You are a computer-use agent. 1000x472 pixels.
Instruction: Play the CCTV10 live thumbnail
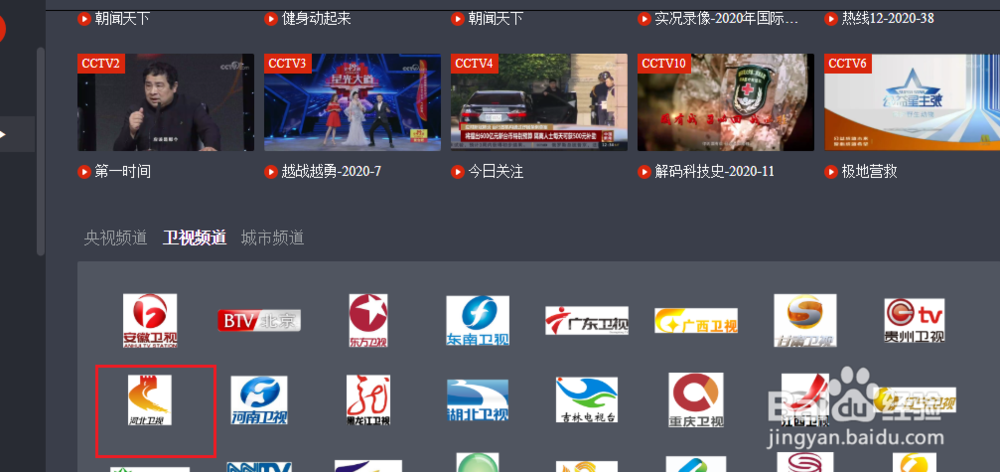(726, 102)
